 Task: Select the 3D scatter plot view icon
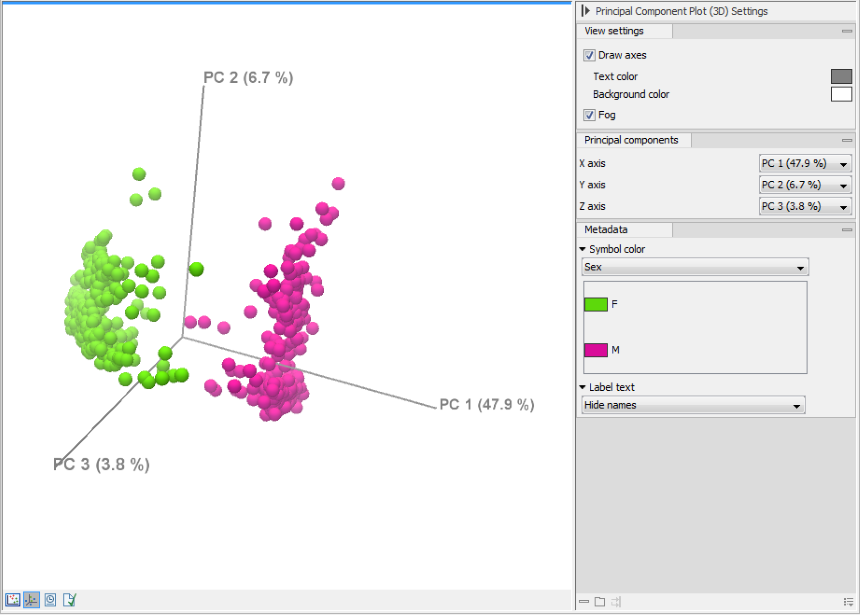[31, 601]
